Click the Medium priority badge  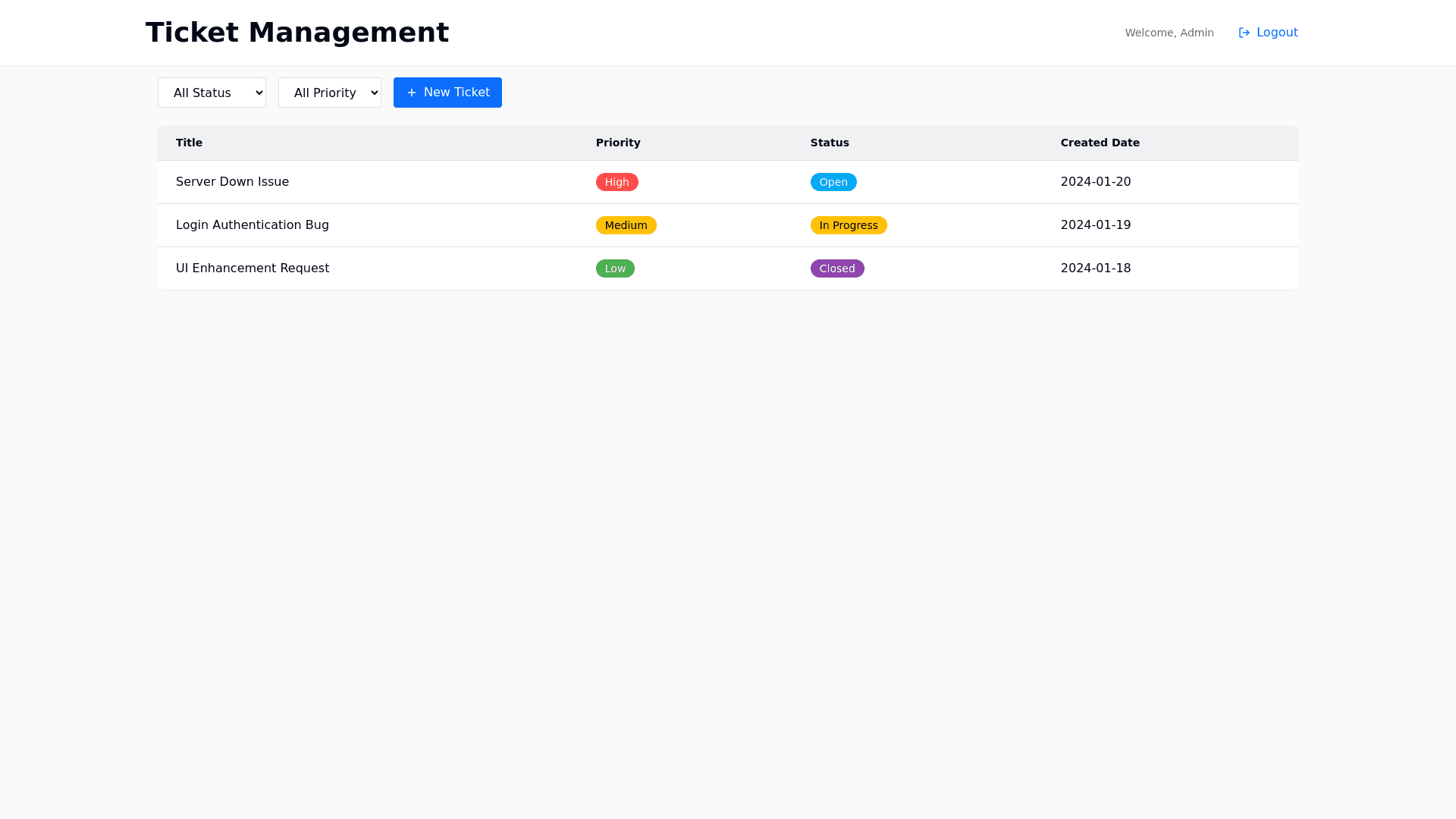pyautogui.click(x=626, y=224)
